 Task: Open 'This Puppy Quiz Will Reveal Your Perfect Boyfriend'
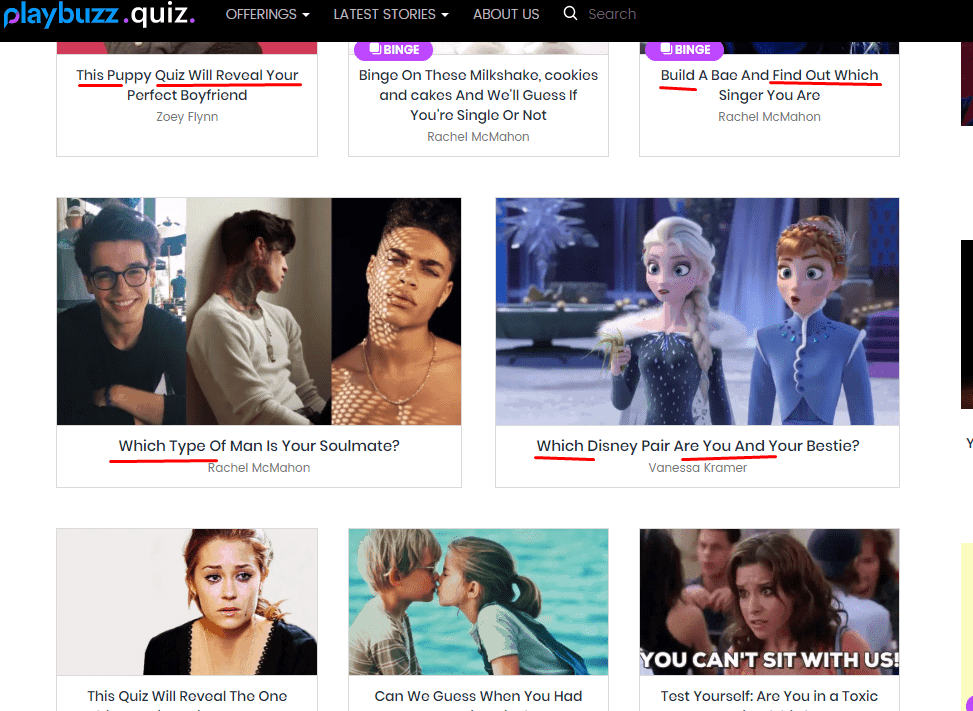coord(187,85)
